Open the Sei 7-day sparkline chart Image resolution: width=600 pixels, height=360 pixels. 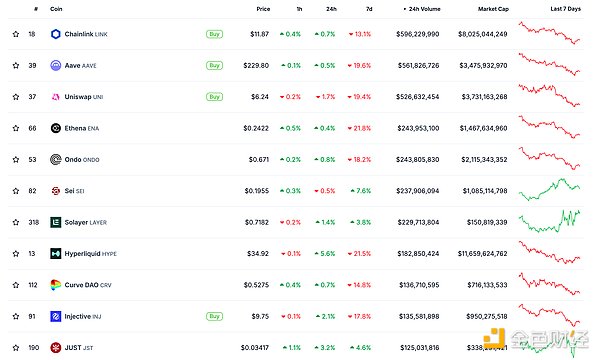click(x=549, y=189)
